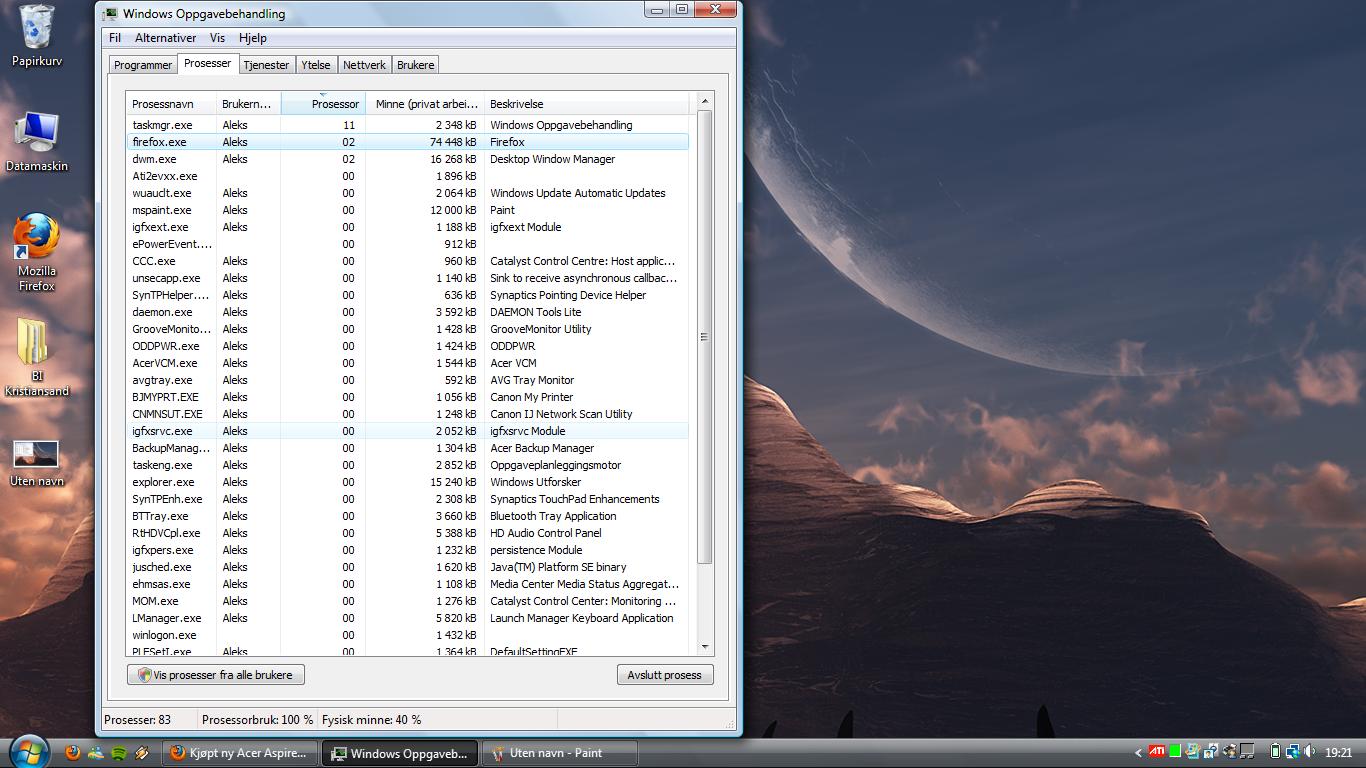This screenshot has width=1366, height=768.
Task: Sort by the Prosessnavn column header
Action: click(x=171, y=104)
